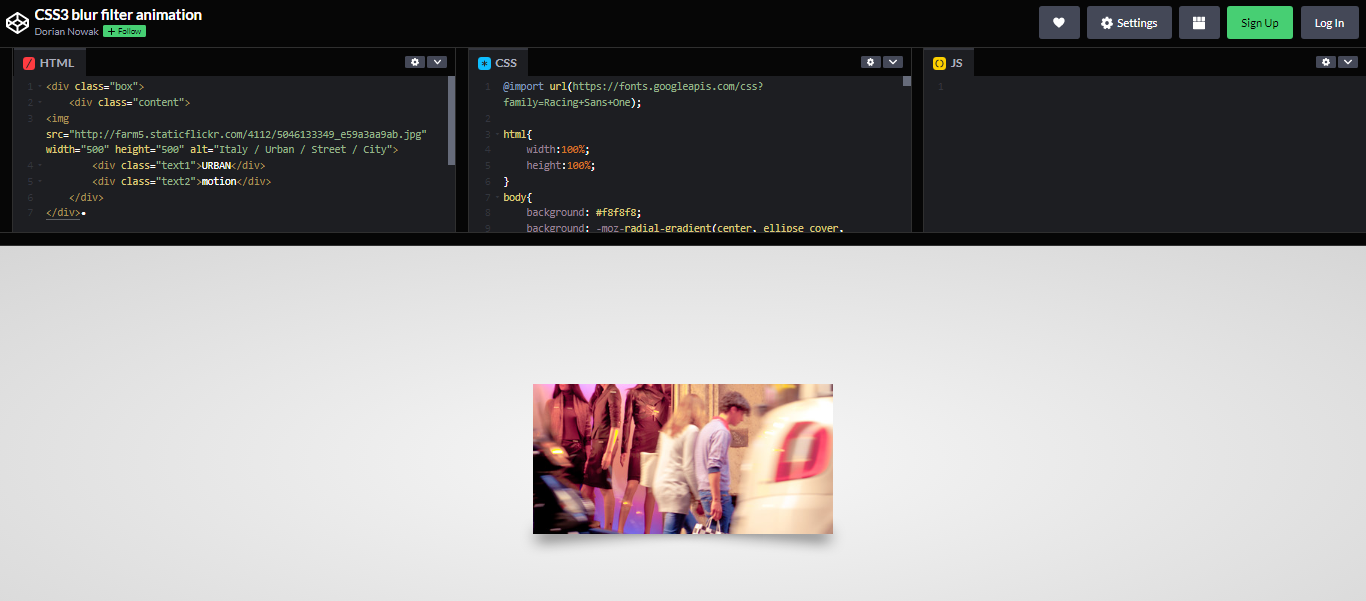
Task: Click the yellow JS language icon
Action: click(937, 61)
